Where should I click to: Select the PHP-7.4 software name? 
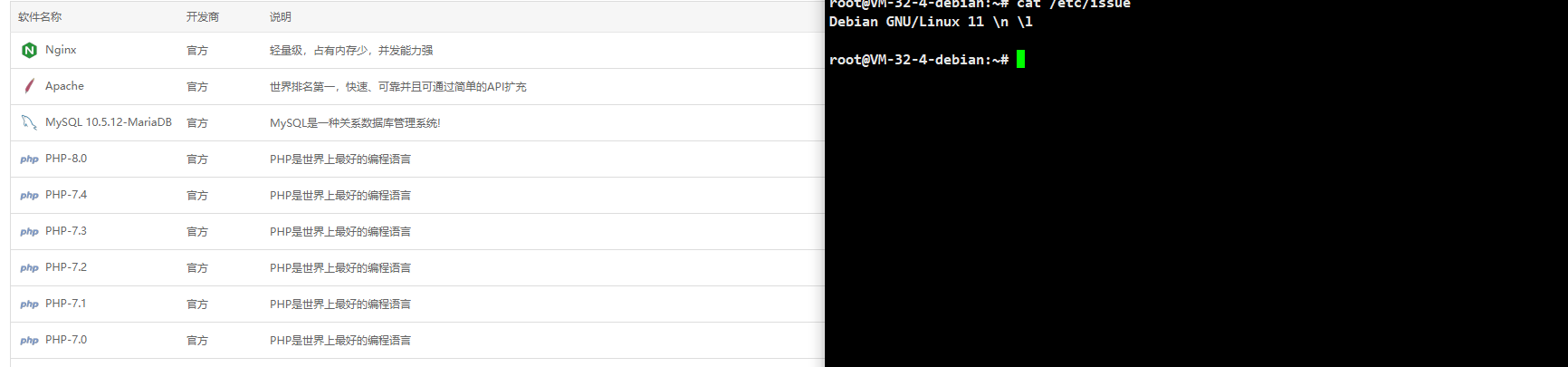(x=66, y=195)
